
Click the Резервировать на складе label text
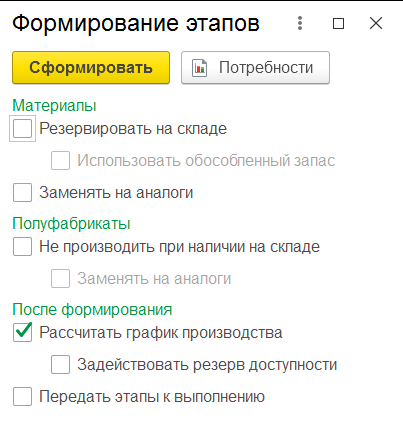133,129
